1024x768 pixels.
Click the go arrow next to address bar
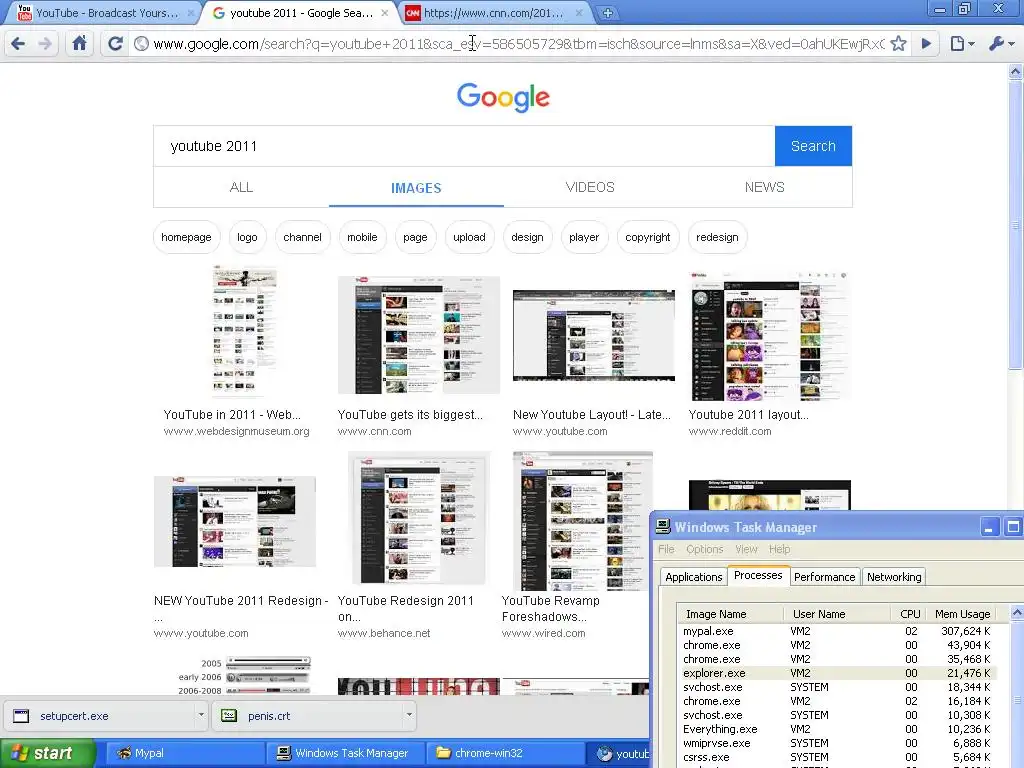(x=926, y=44)
